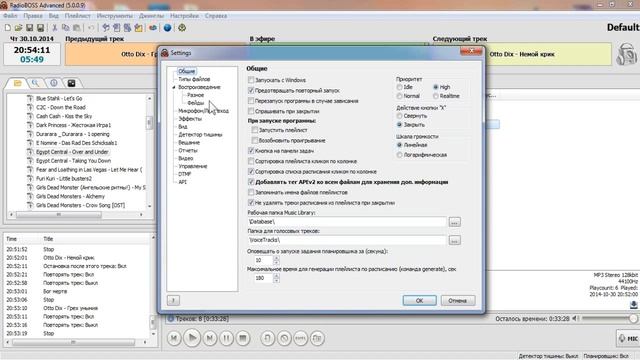Image resolution: width=640 pixels, height=360 pixels.
Task: Enable the Запускать с Windows checkbox
Action: pyautogui.click(x=251, y=80)
